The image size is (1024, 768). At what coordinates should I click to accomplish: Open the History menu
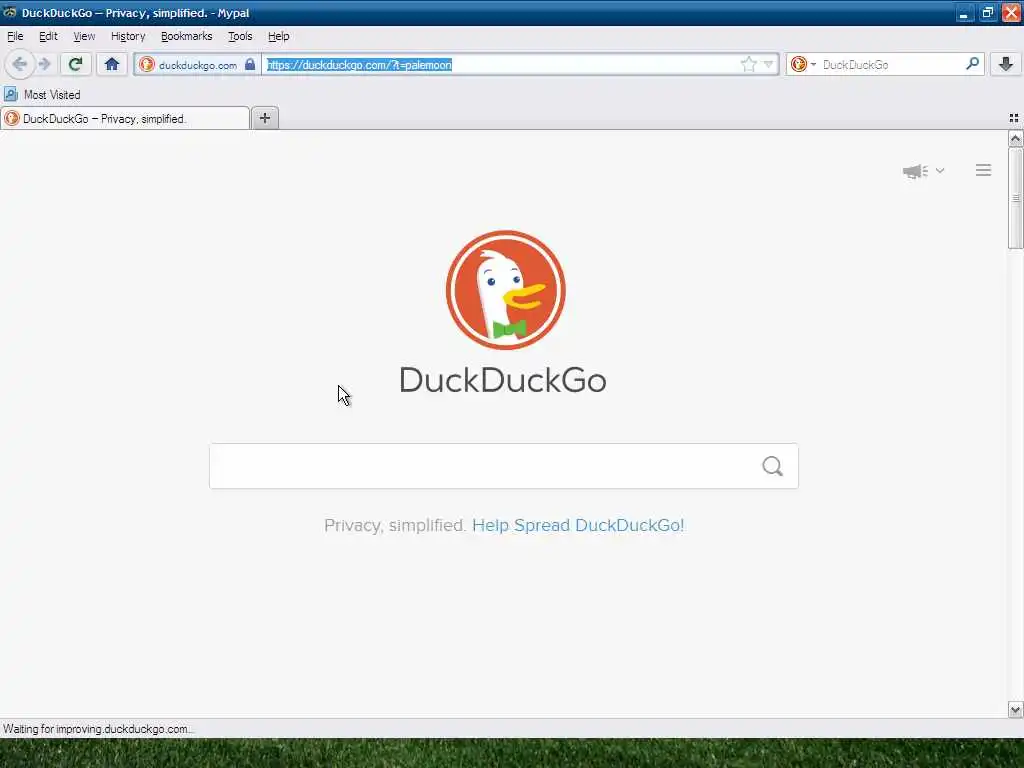(x=128, y=36)
